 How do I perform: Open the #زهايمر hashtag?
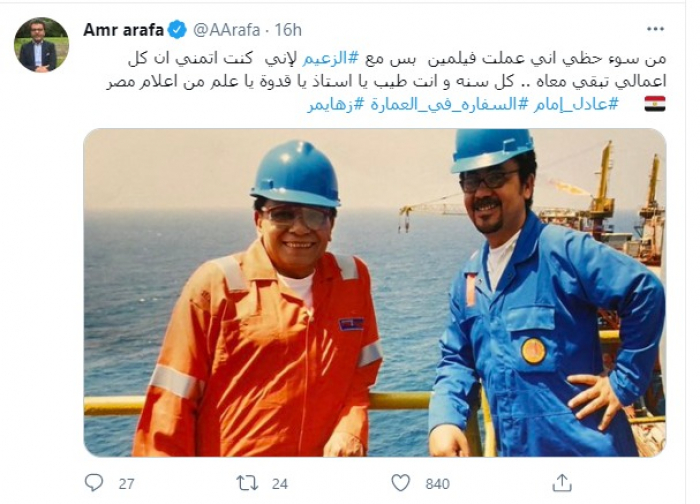click(337, 104)
